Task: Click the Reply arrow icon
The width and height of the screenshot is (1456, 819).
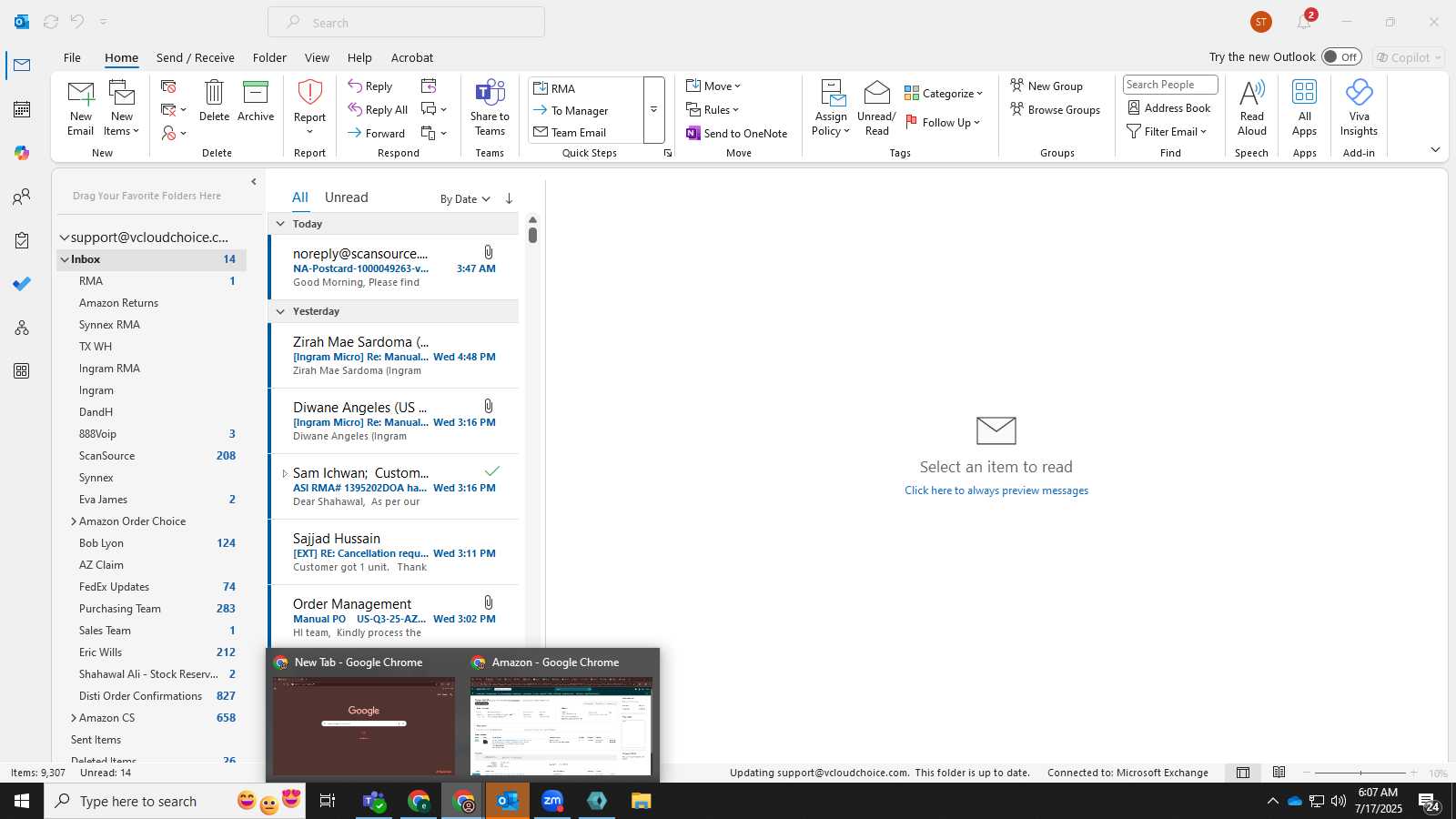Action: tap(355, 86)
